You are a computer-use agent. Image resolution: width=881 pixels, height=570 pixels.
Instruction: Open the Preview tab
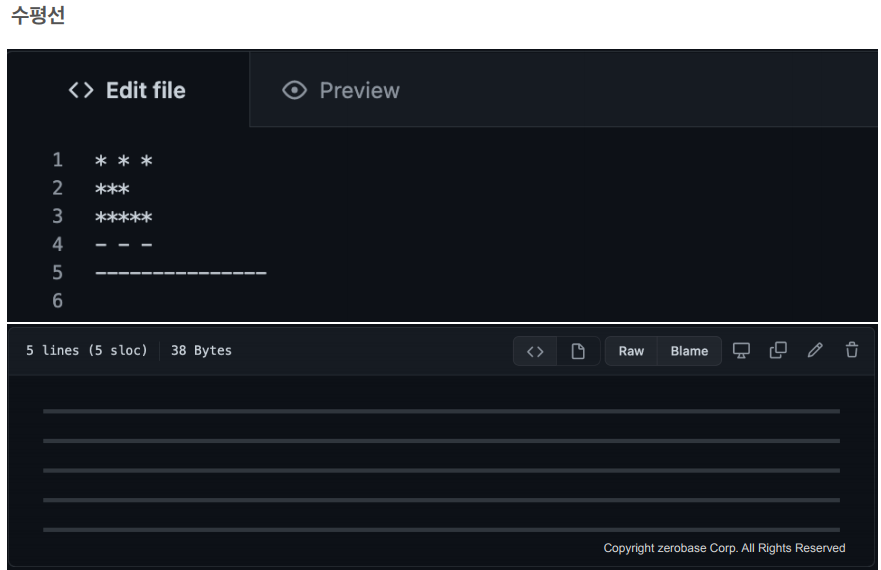[x=340, y=90]
